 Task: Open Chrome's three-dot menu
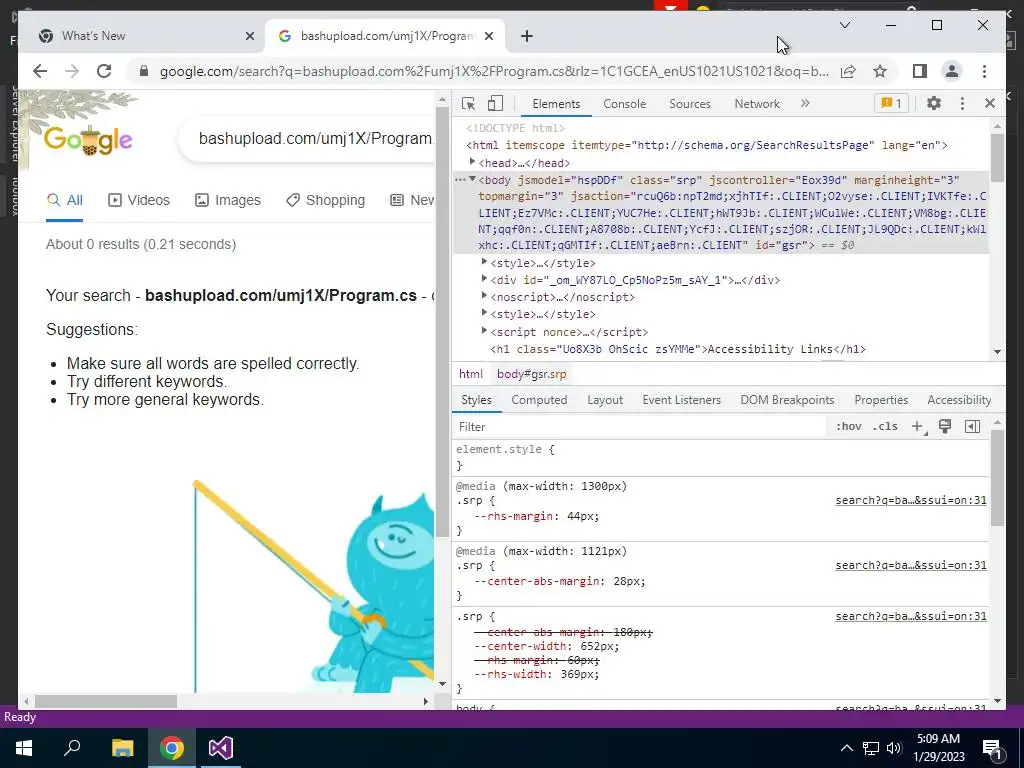click(x=984, y=71)
